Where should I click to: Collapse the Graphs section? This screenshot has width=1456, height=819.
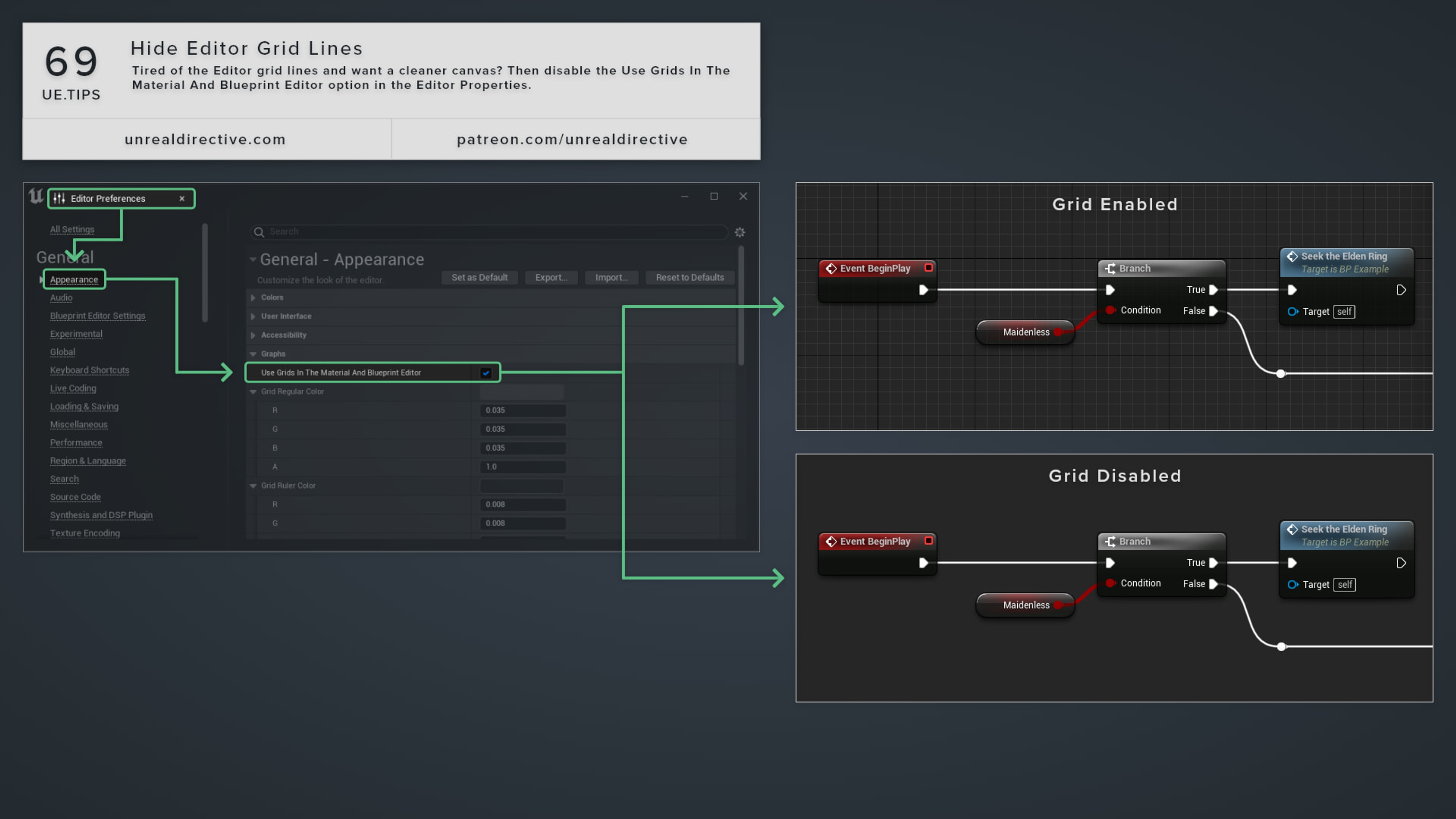point(253,353)
